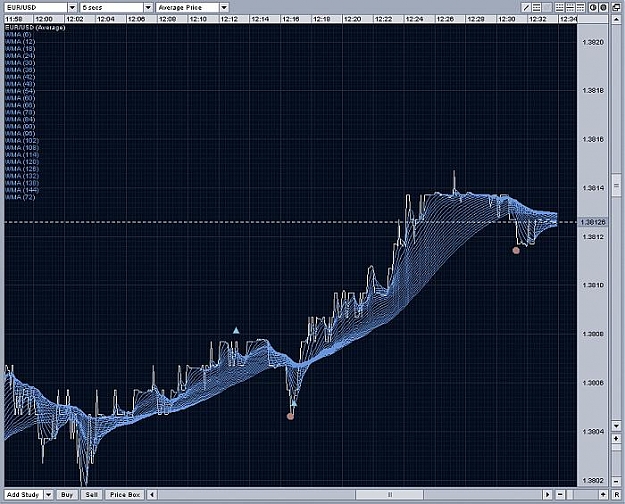Click the Price Box button
The height and width of the screenshot is (504, 625).
click(125, 494)
